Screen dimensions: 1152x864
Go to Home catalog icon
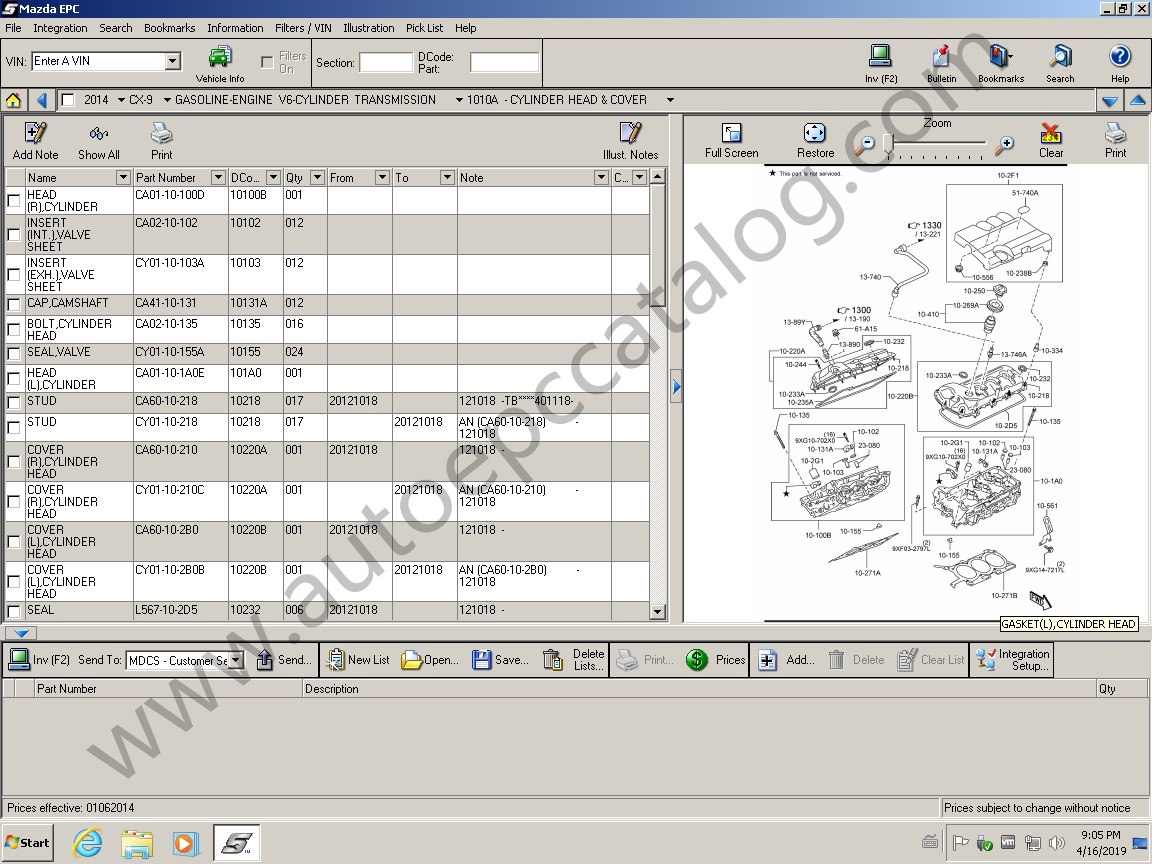coord(13,100)
